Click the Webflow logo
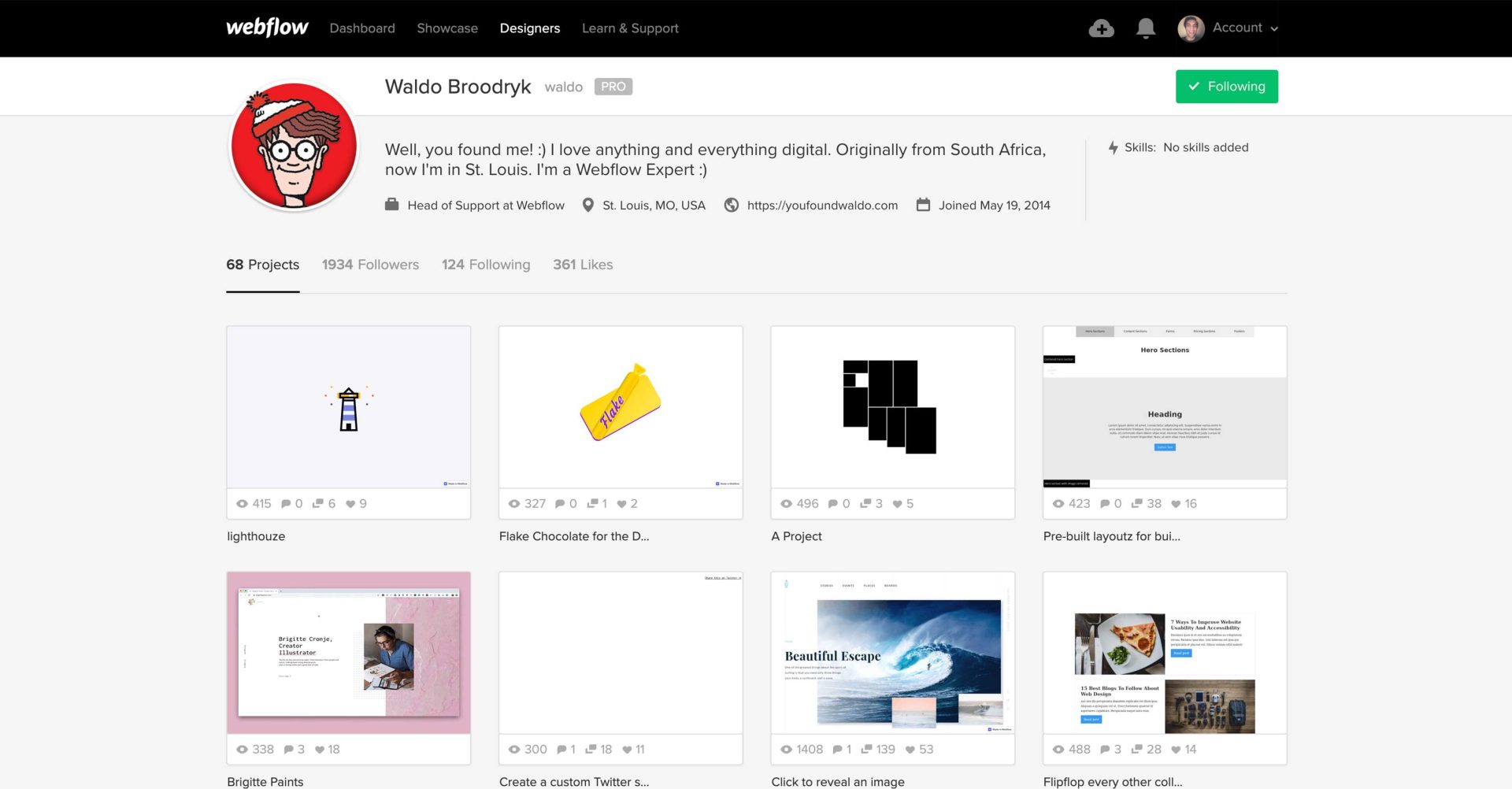1512x789 pixels. pos(267,28)
